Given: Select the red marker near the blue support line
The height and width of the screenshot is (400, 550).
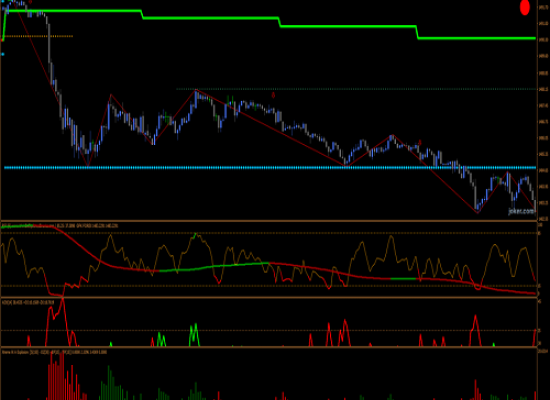Looking at the screenshot, I should point(420,143).
